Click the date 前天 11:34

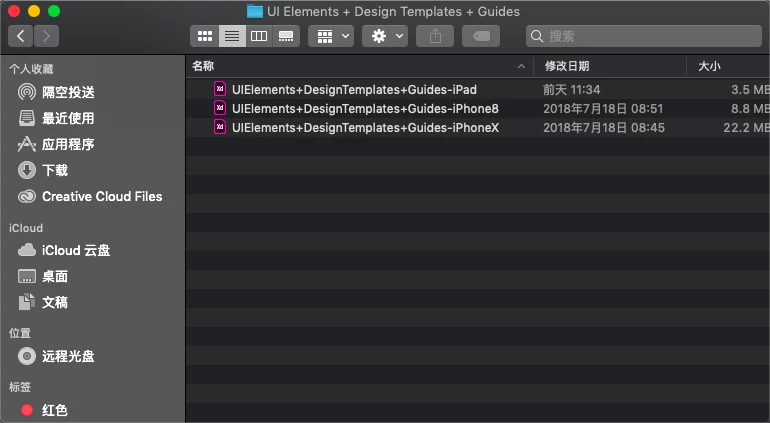(x=572, y=89)
